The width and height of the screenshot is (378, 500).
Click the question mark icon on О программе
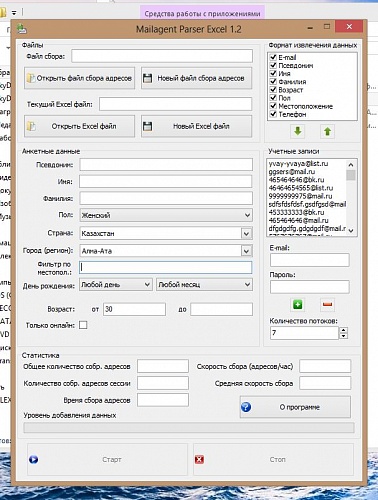(246, 407)
